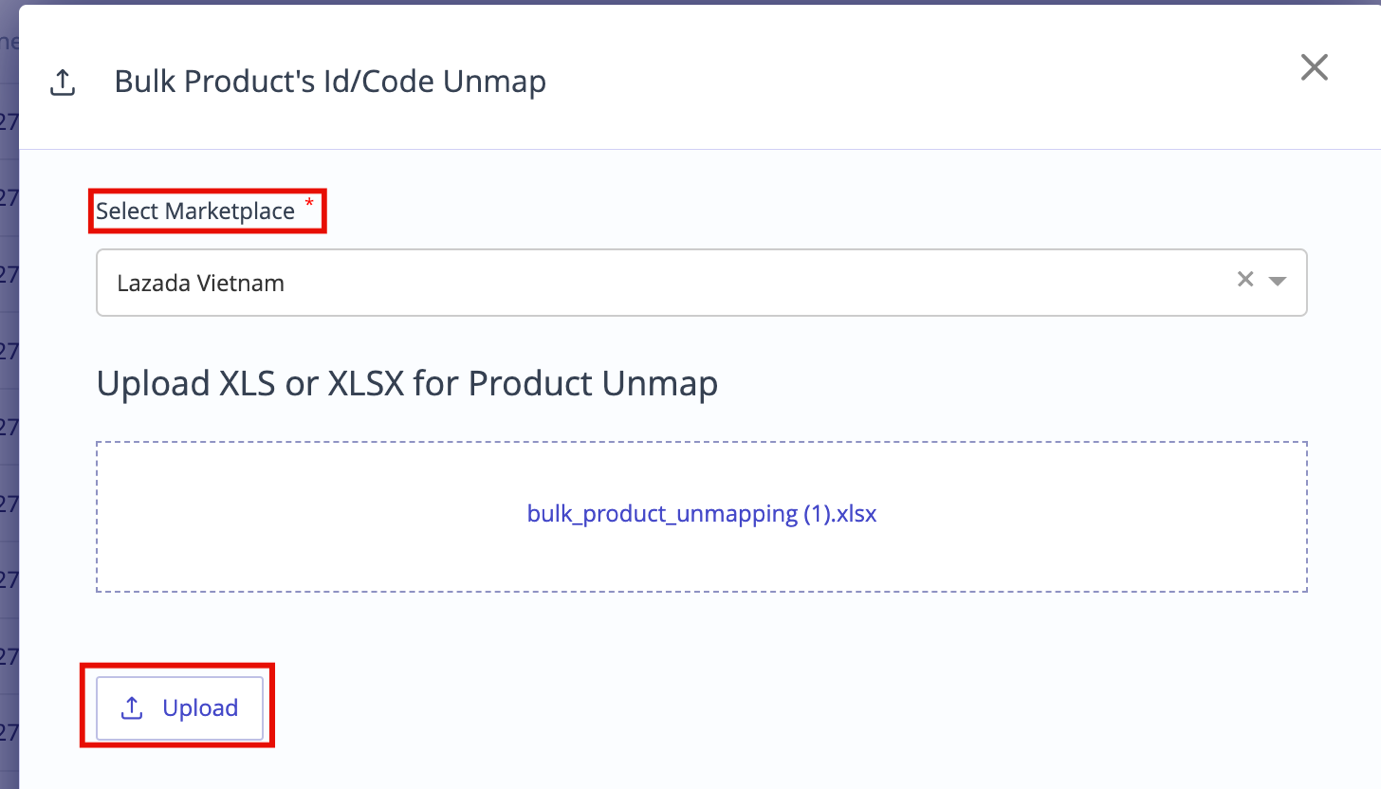Submit file with the Upload button
This screenshot has width=1381, height=789.
tap(180, 708)
